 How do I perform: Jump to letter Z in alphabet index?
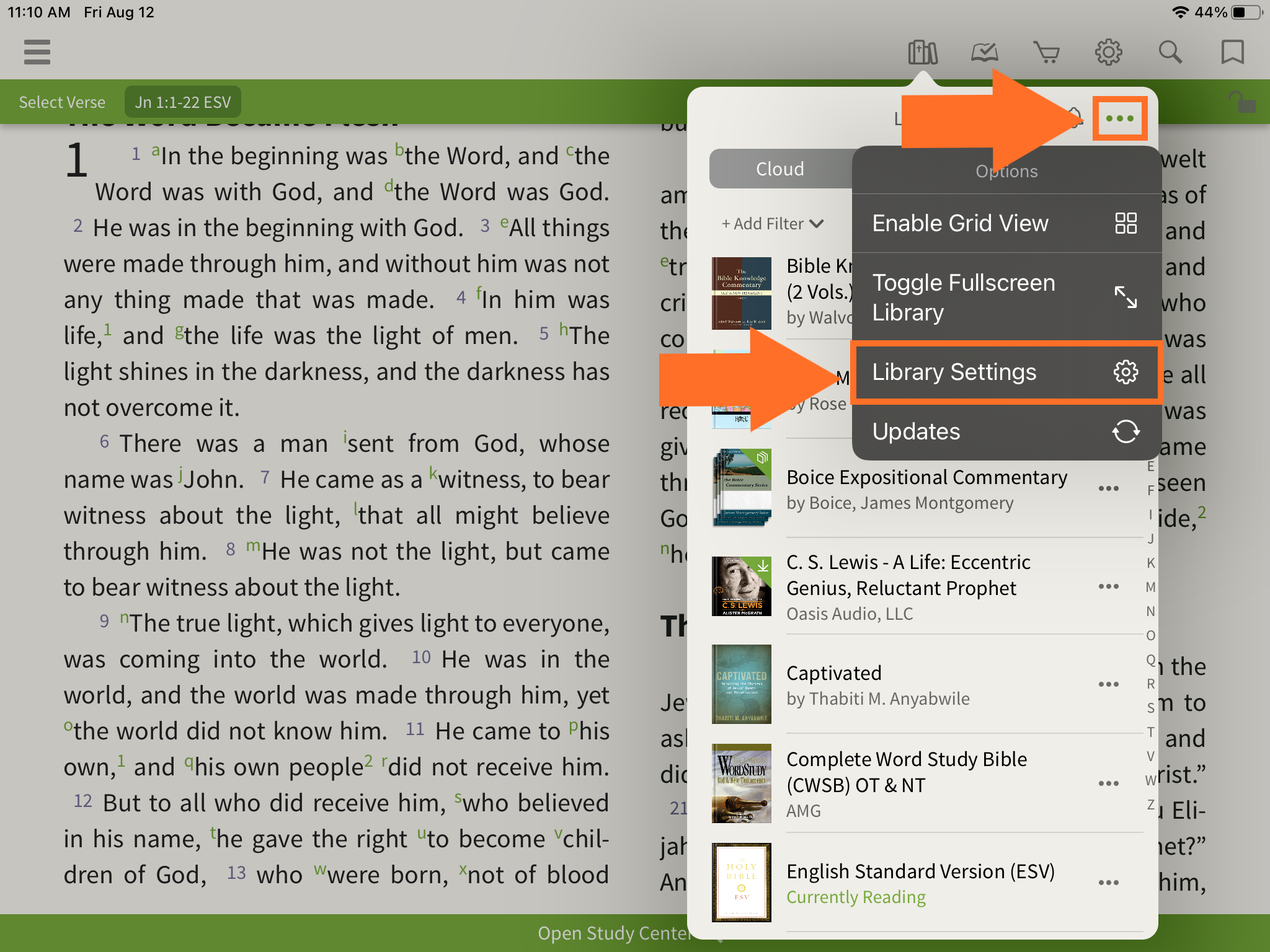1151,804
